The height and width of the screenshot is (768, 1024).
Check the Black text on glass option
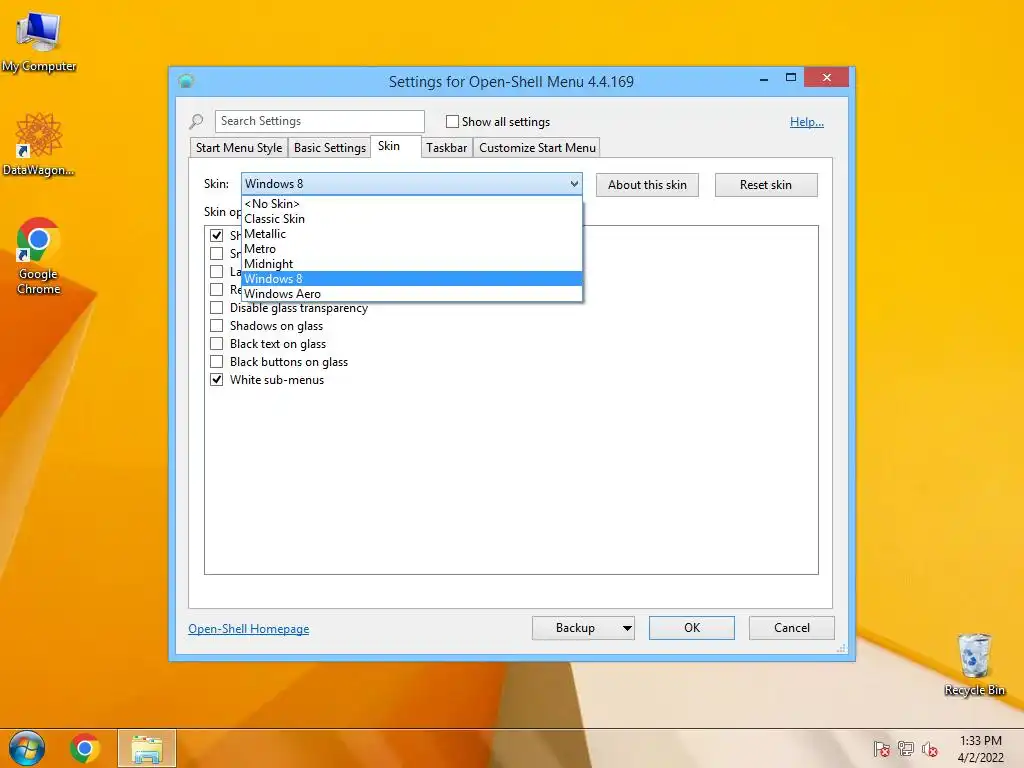coord(216,344)
